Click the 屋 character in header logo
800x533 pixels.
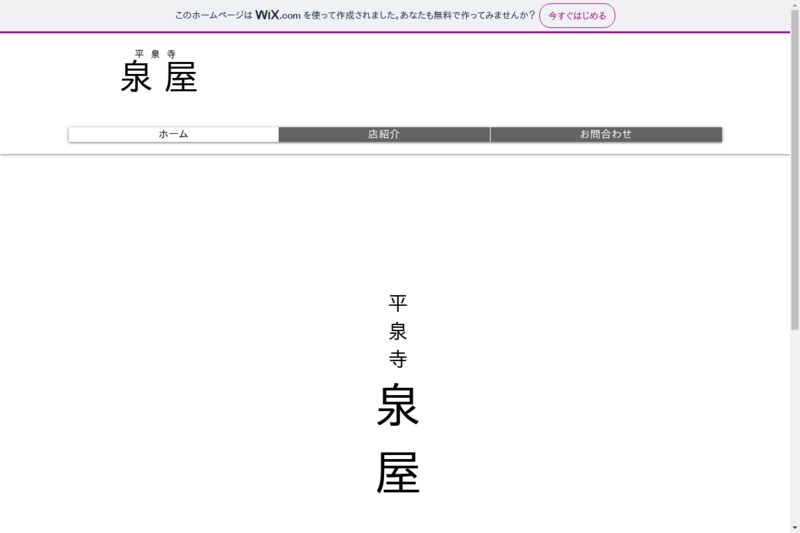(181, 77)
